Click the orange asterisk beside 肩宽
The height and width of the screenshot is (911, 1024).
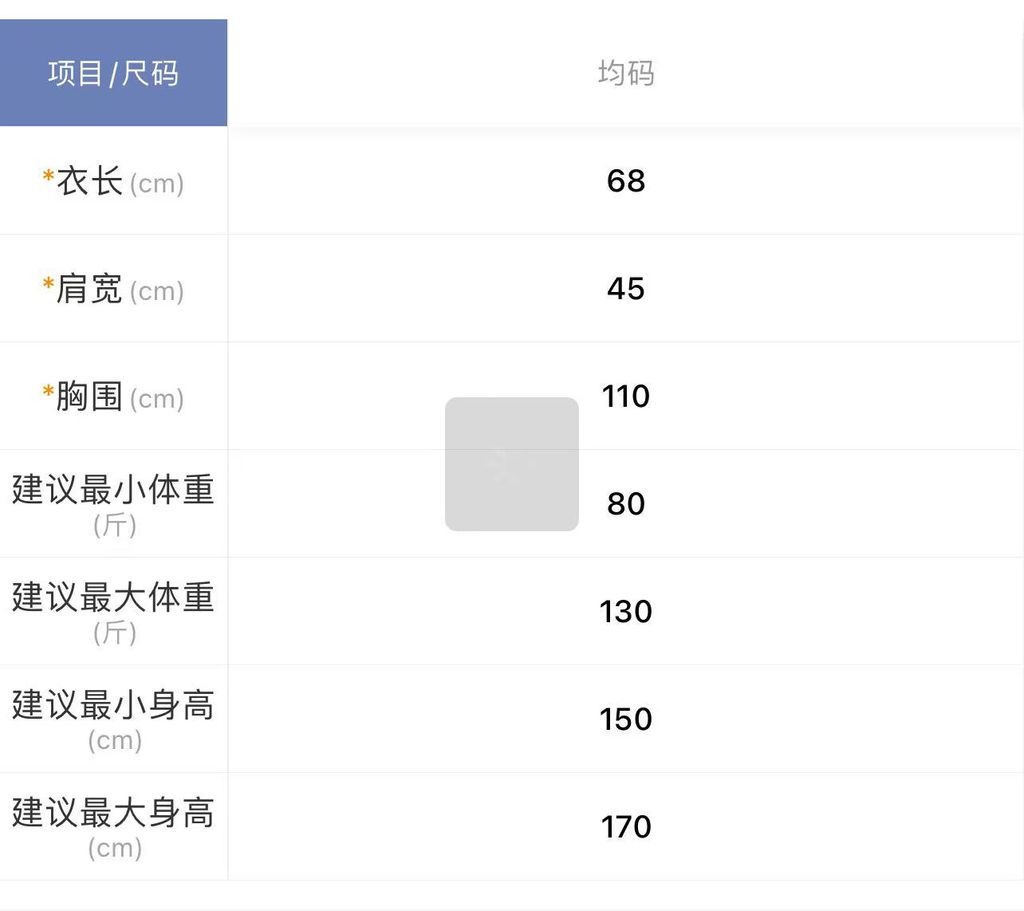click(x=48, y=285)
